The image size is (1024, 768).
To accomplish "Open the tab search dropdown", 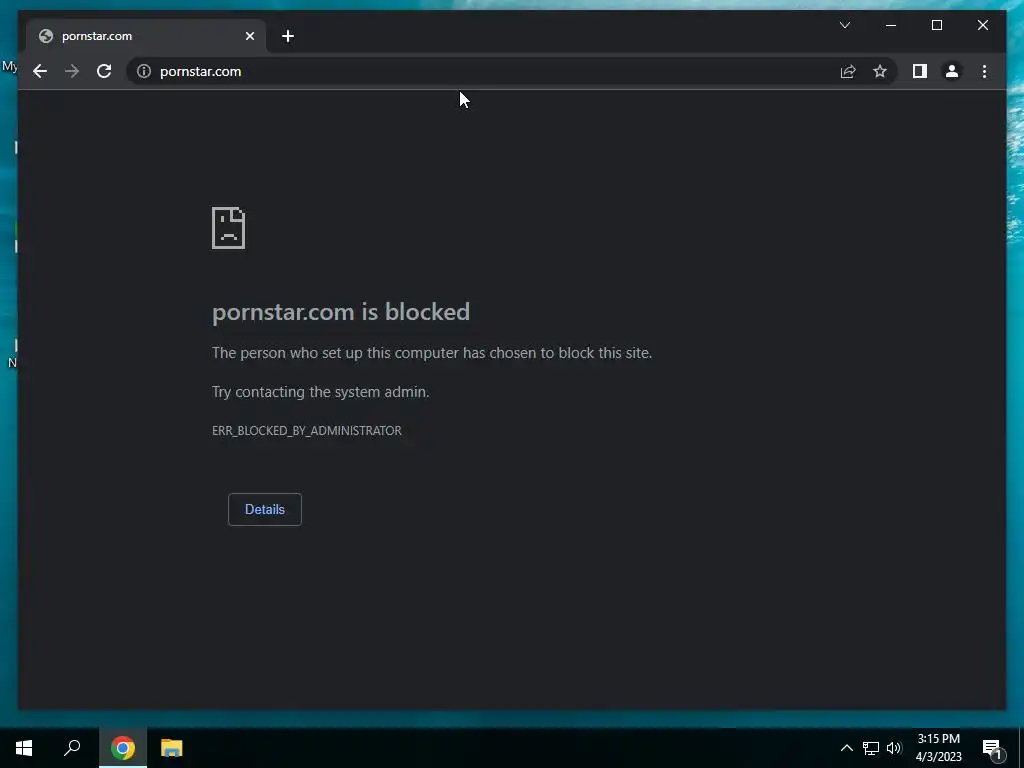I will [x=844, y=25].
